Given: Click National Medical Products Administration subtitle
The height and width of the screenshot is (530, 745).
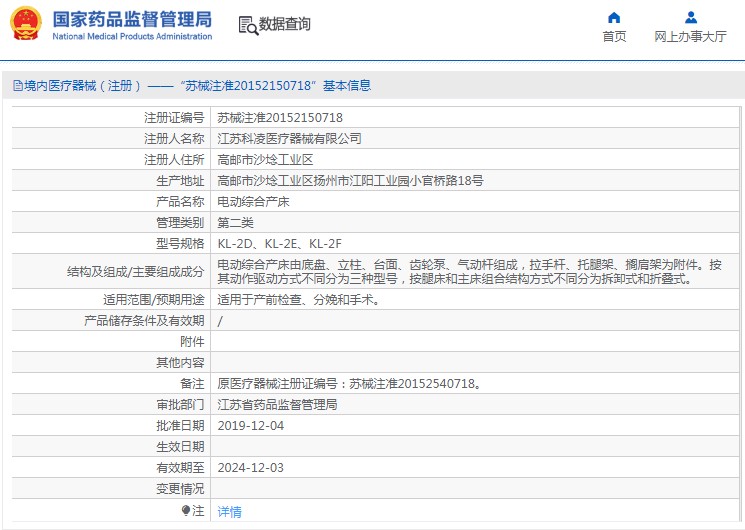Looking at the screenshot, I should click(132, 36).
